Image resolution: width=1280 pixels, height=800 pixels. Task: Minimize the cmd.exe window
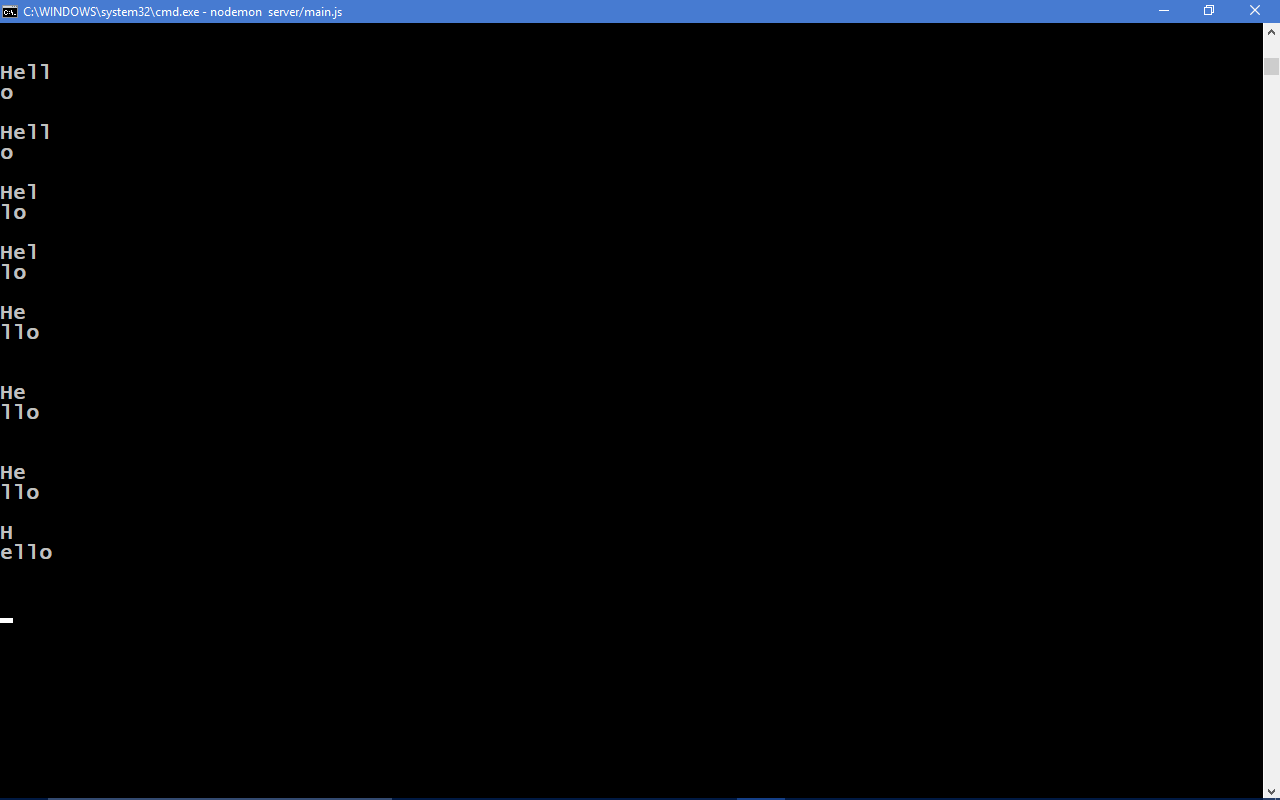tap(1164, 11)
